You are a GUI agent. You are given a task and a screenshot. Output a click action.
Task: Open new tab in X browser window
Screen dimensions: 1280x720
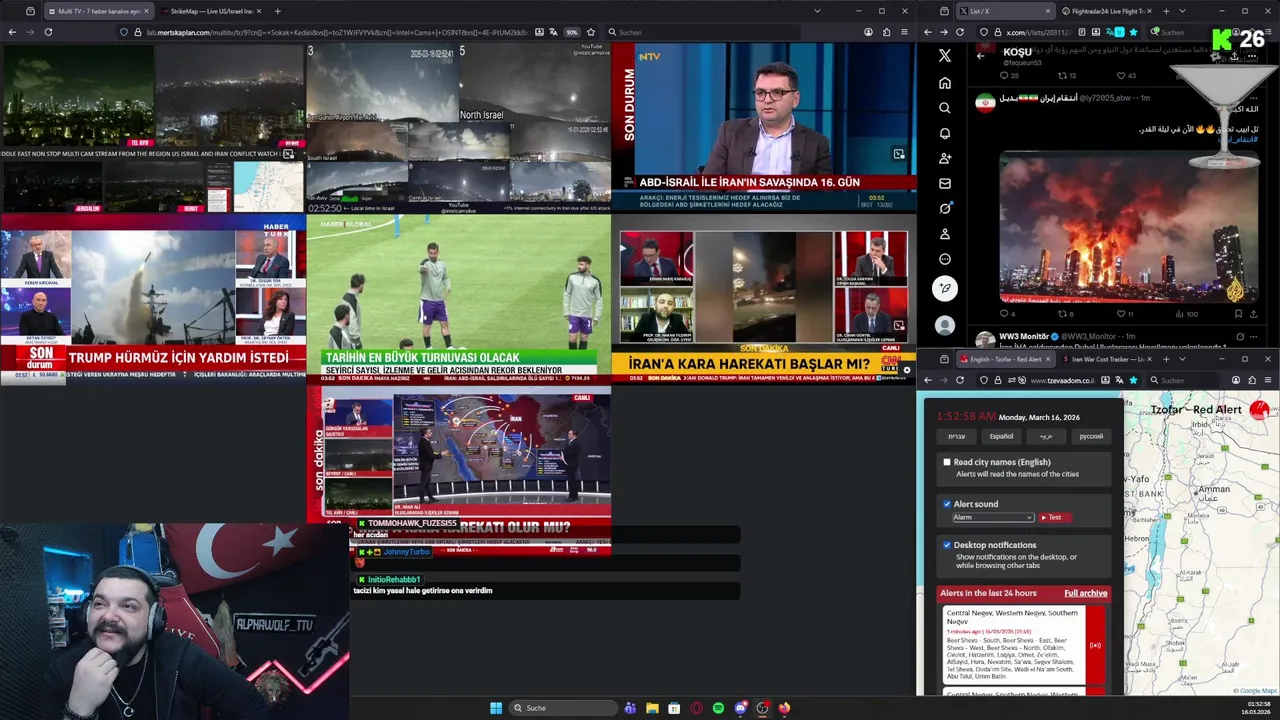point(1166,11)
